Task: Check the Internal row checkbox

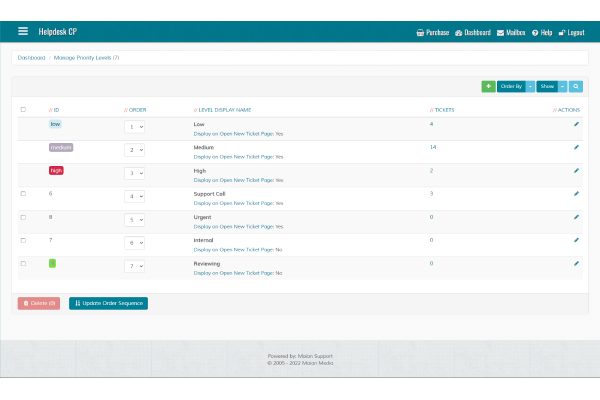Action: (23, 240)
